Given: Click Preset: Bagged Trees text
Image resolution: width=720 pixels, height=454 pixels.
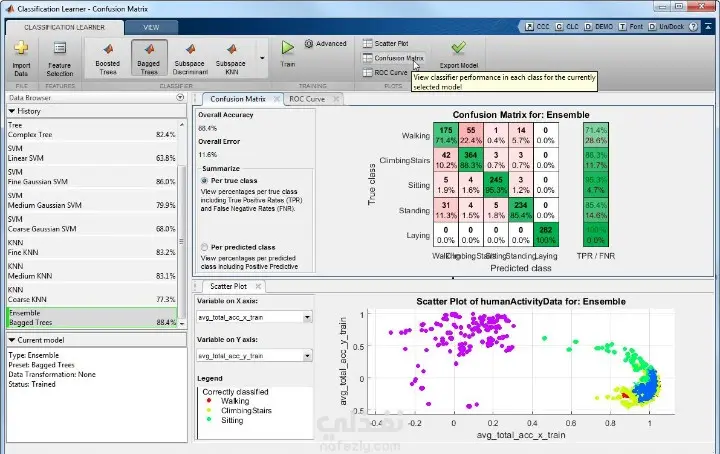Looking at the screenshot, I should coord(41,365).
